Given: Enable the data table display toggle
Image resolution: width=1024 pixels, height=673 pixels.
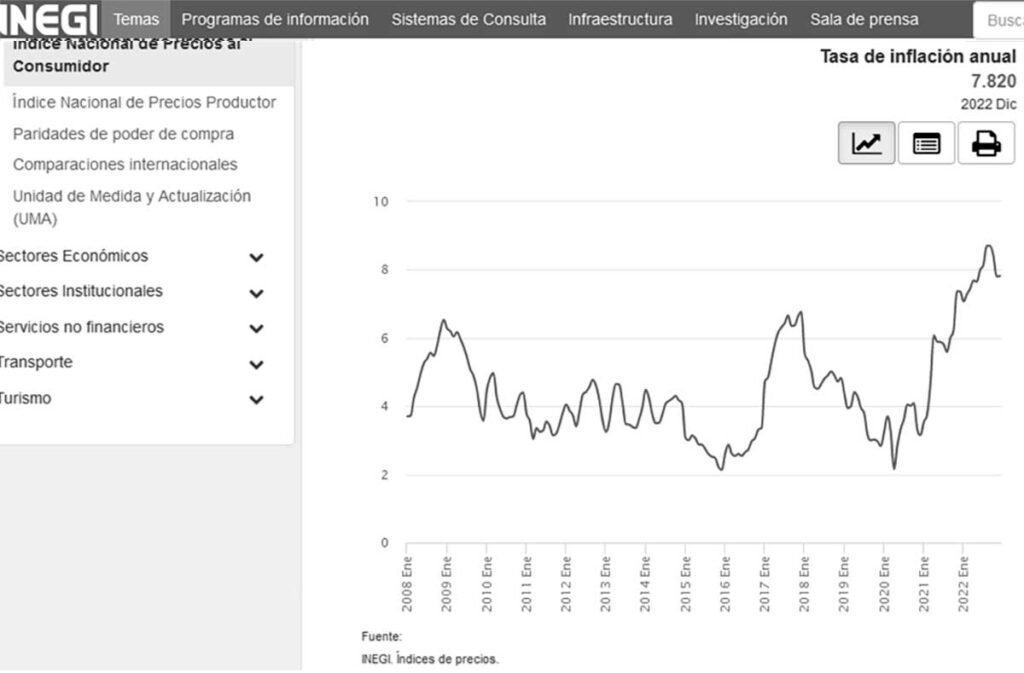Looking at the screenshot, I should tap(926, 142).
